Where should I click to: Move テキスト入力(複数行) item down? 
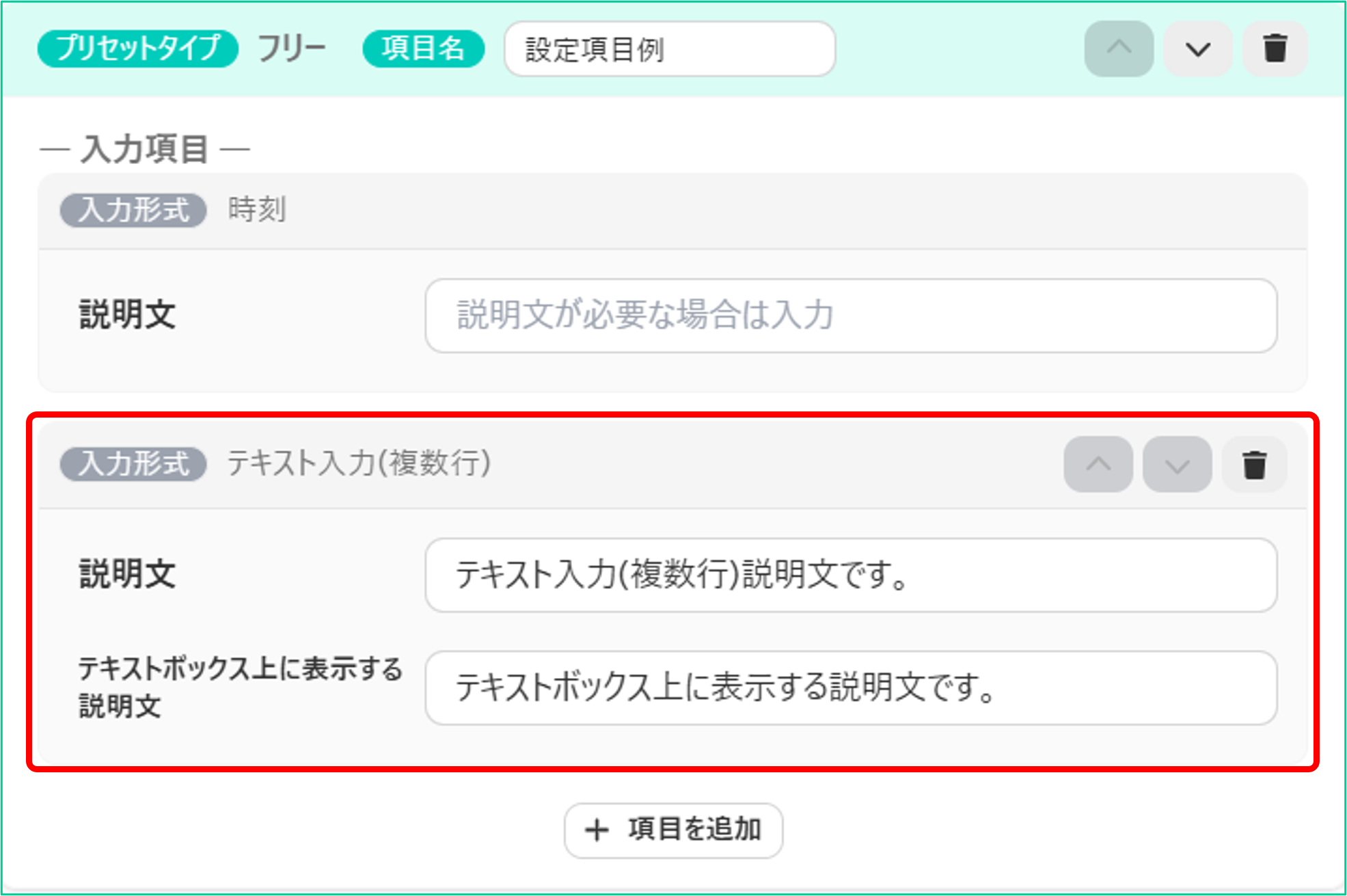click(1177, 465)
